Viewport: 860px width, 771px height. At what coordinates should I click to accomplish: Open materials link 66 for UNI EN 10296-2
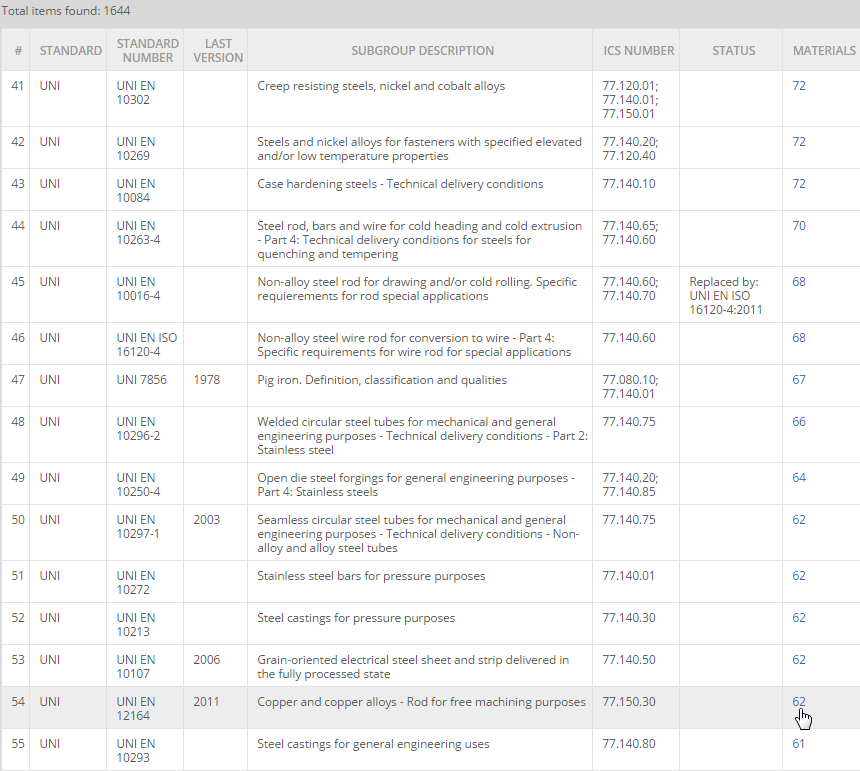(798, 422)
